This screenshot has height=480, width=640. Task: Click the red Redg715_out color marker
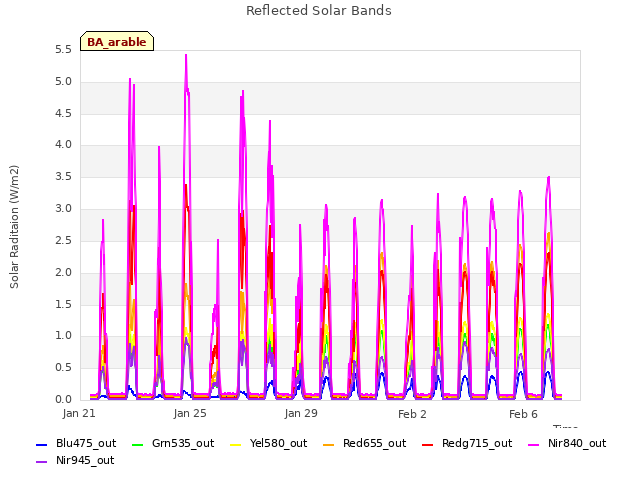tap(427, 444)
